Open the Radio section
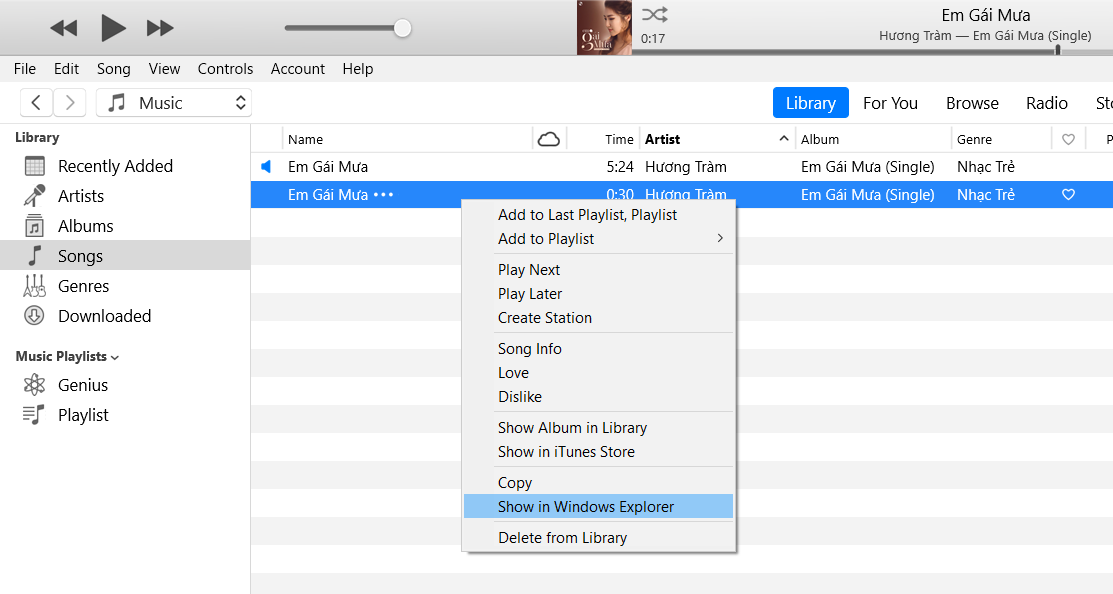1113x594 pixels. [x=1046, y=102]
